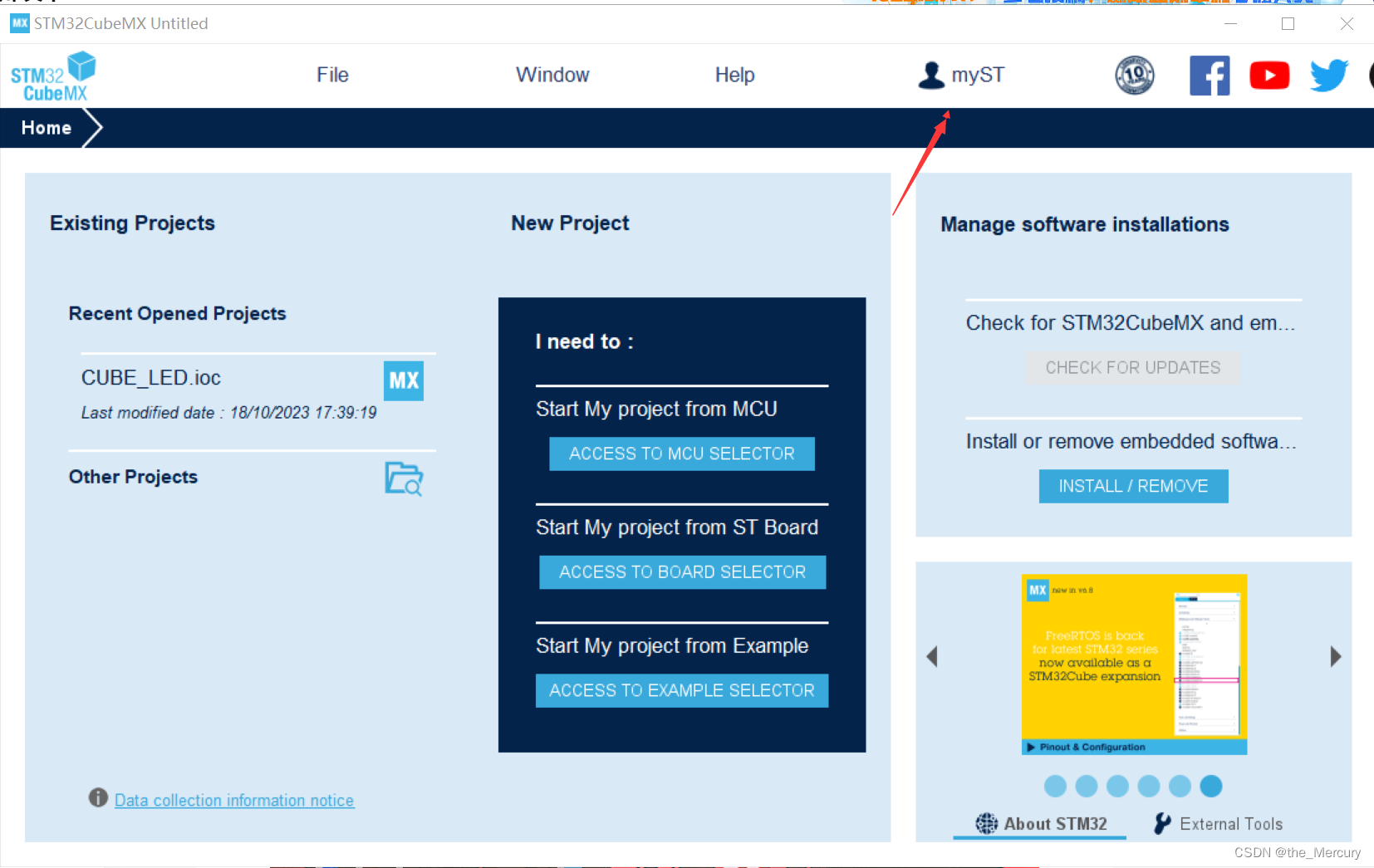Open Data collection information notice link
Screen dimensions: 1374x868
pyautogui.click(x=234, y=800)
